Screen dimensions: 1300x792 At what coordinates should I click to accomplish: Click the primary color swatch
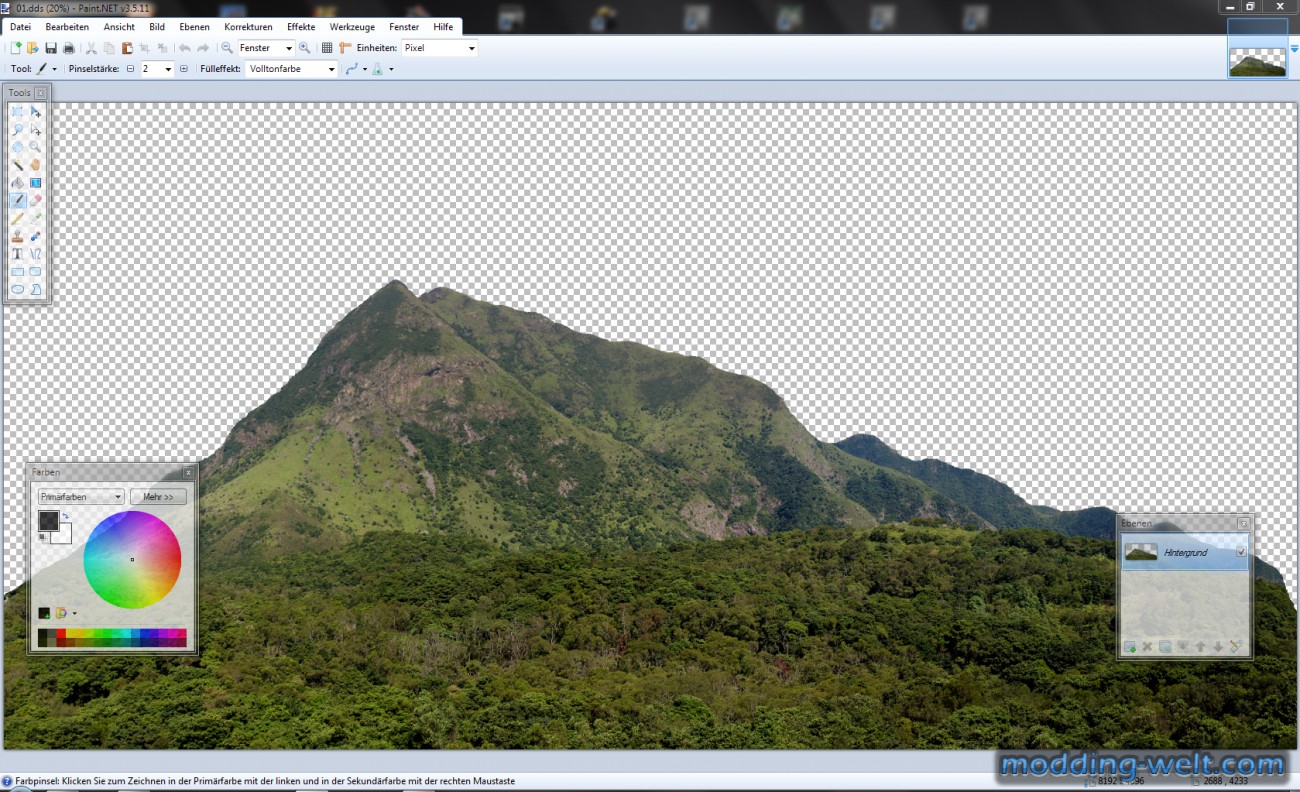[x=48, y=520]
